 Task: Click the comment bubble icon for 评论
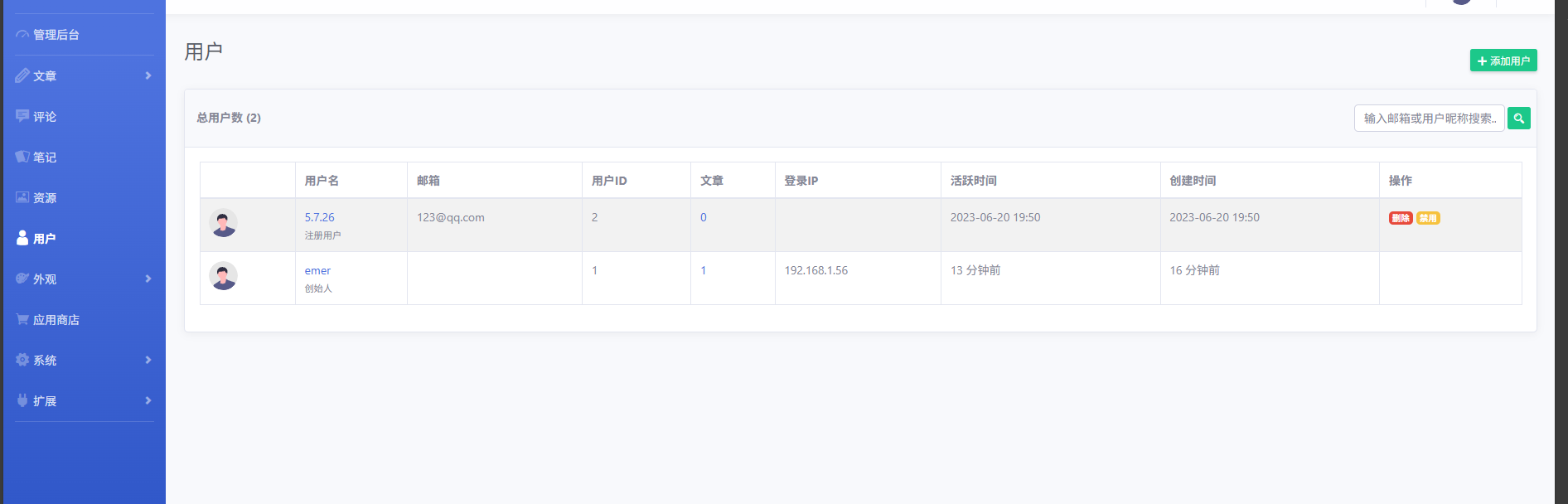click(22, 116)
